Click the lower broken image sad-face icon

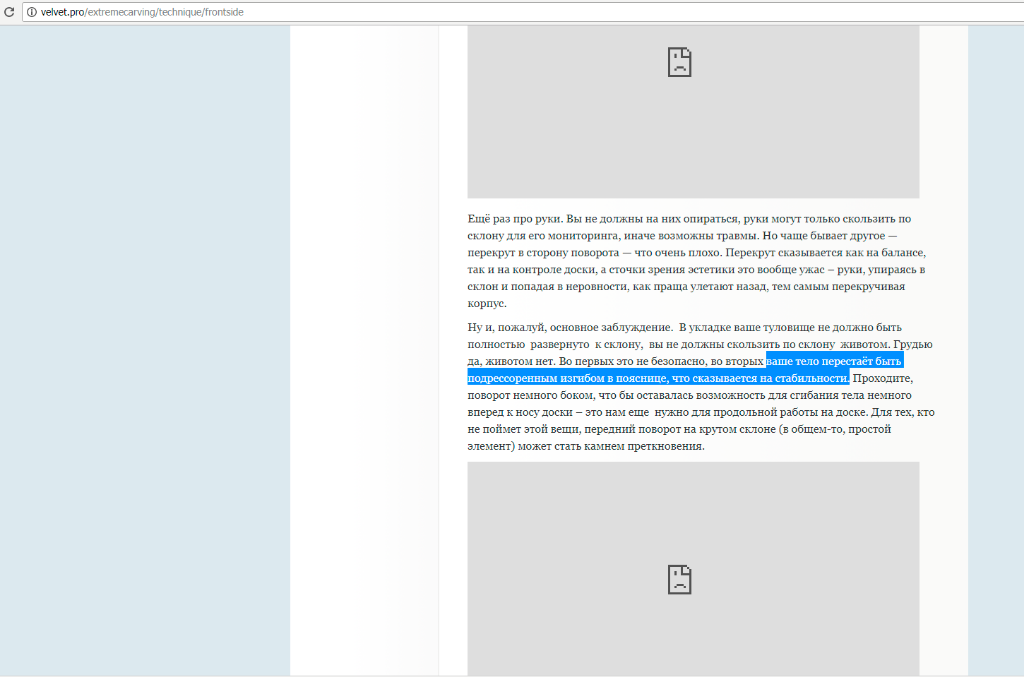[x=680, y=580]
